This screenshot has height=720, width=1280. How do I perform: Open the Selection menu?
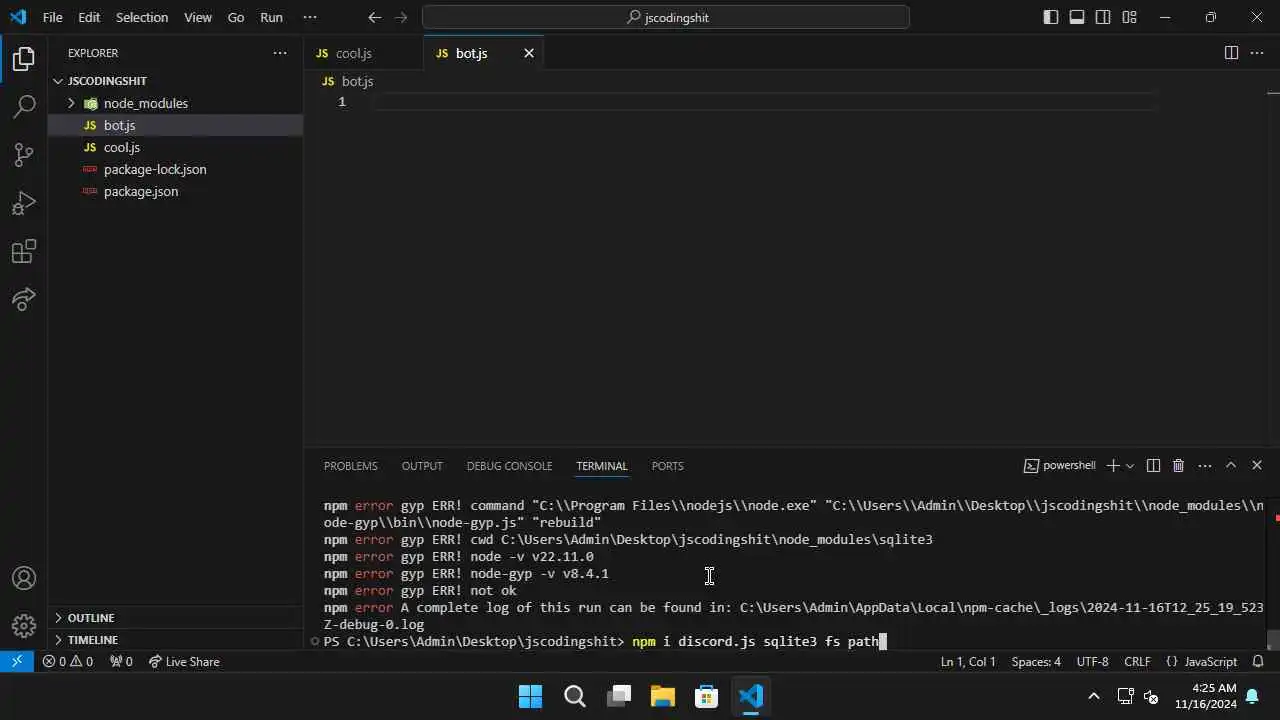(142, 17)
